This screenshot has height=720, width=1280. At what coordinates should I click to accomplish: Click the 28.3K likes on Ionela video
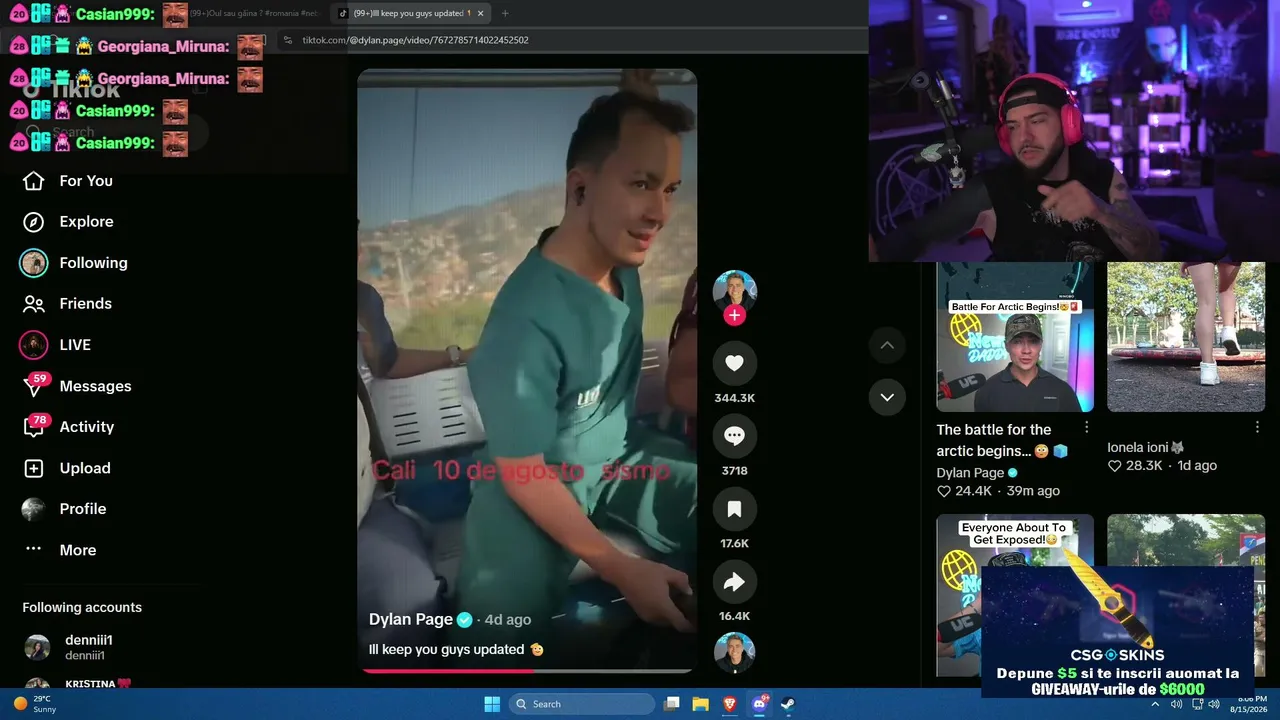1135,466
